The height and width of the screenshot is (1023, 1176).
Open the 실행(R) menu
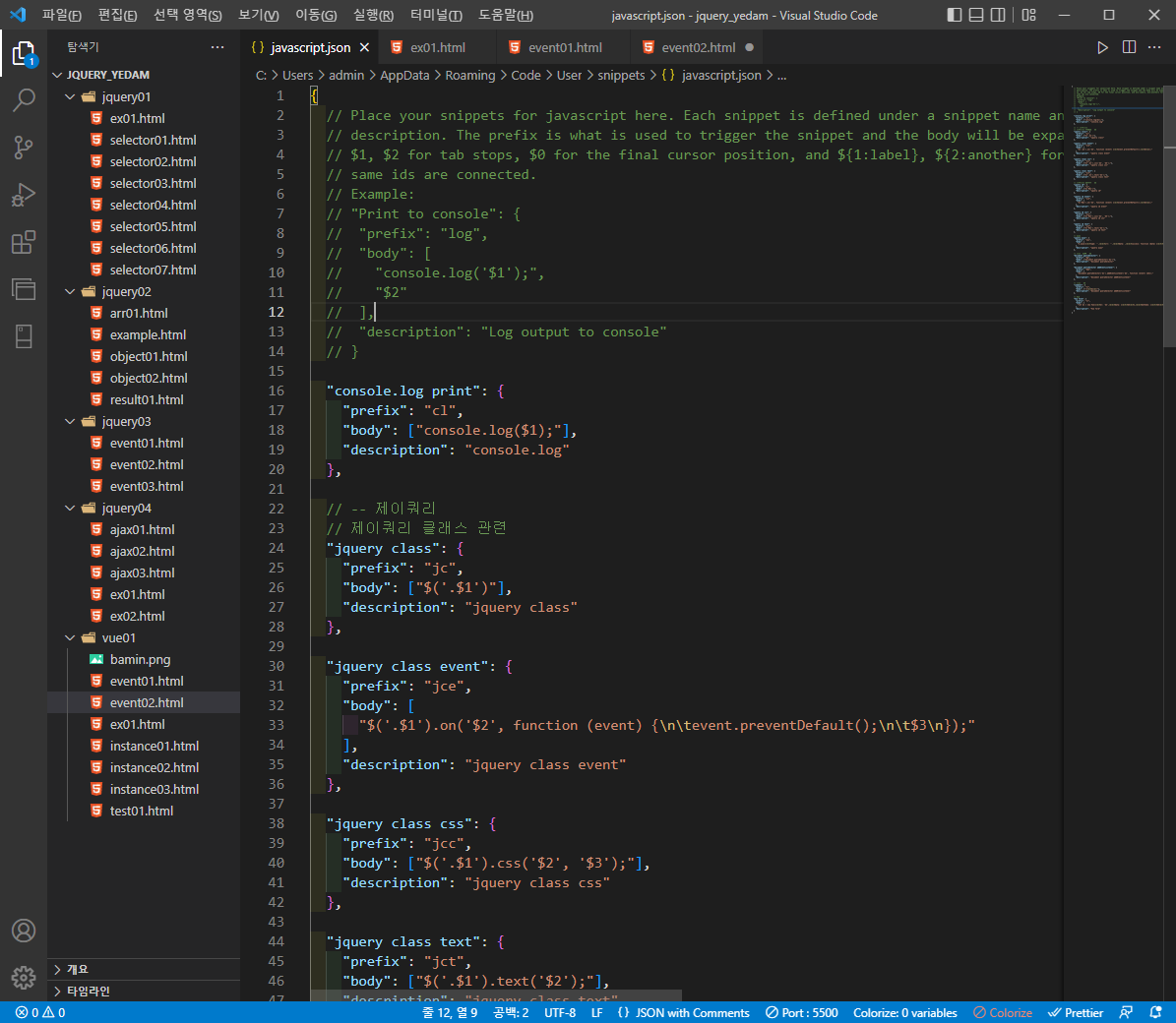pos(373,15)
